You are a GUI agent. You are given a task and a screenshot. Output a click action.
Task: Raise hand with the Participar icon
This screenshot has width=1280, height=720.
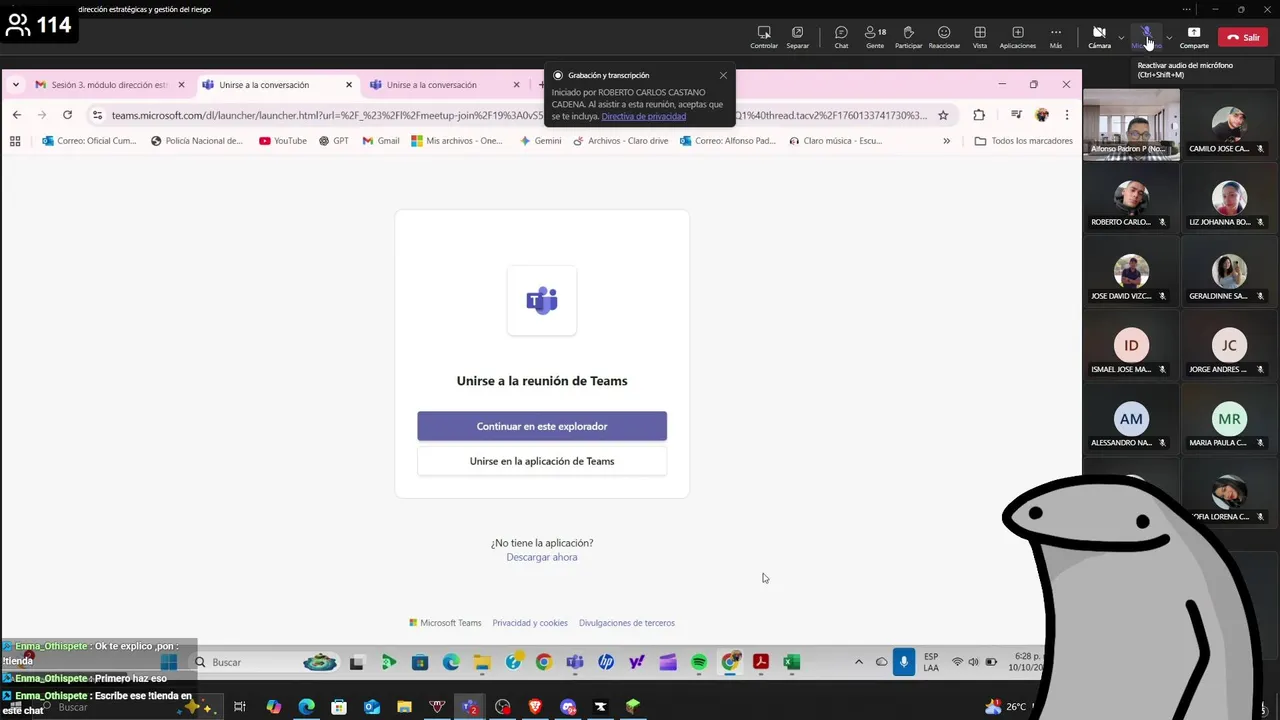(x=908, y=37)
